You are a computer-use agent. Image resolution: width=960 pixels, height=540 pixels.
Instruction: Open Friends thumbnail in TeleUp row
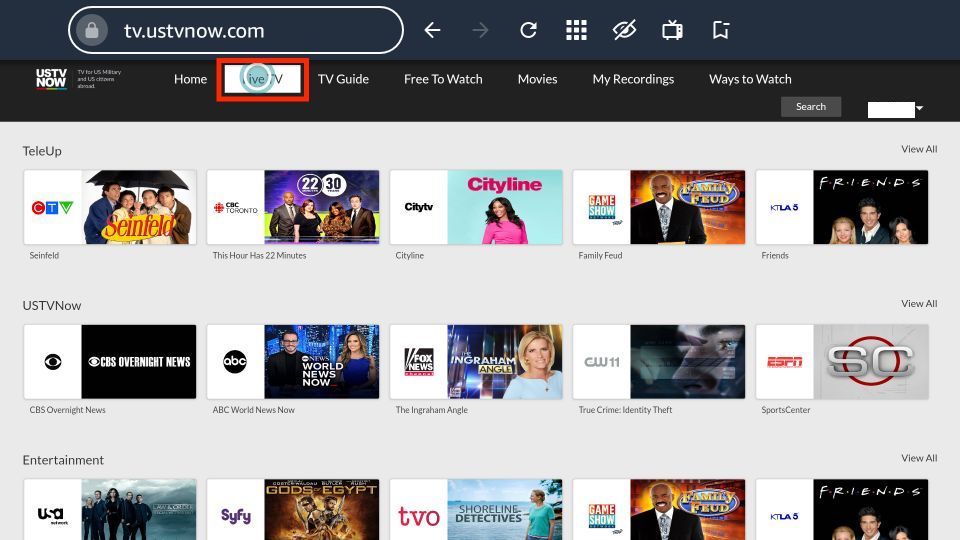(871, 207)
